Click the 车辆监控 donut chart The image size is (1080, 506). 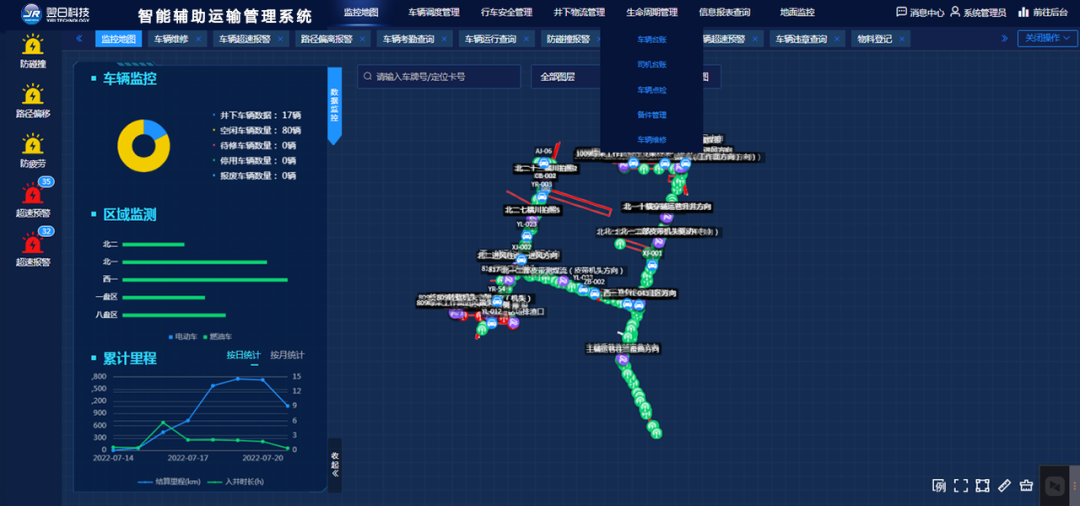click(143, 145)
